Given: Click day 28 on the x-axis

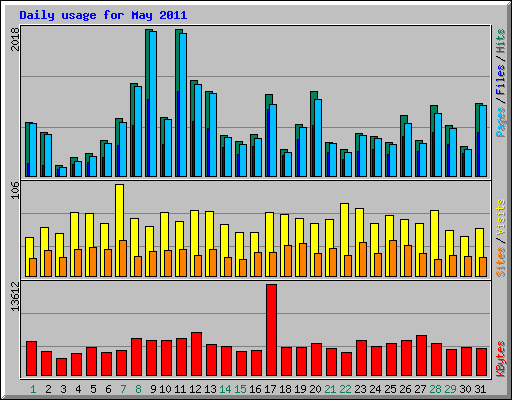Looking at the screenshot, I should (x=435, y=389).
